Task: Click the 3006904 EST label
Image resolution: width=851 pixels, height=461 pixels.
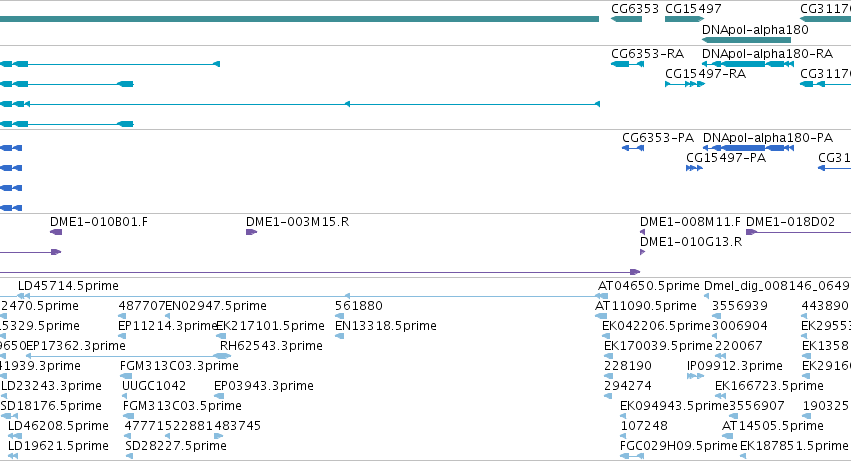Action: click(740, 326)
